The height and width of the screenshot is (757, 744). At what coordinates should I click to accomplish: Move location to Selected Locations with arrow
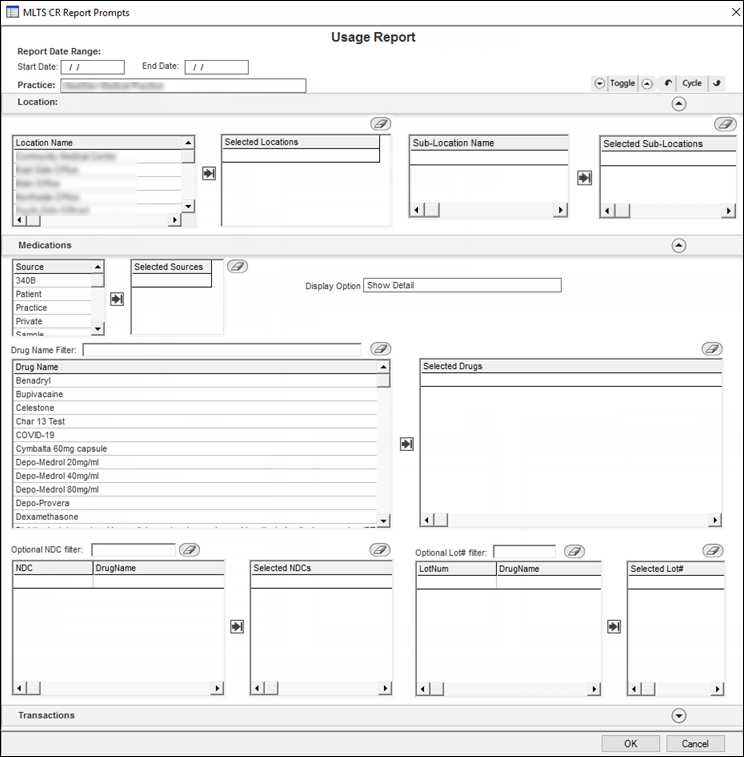tap(209, 173)
